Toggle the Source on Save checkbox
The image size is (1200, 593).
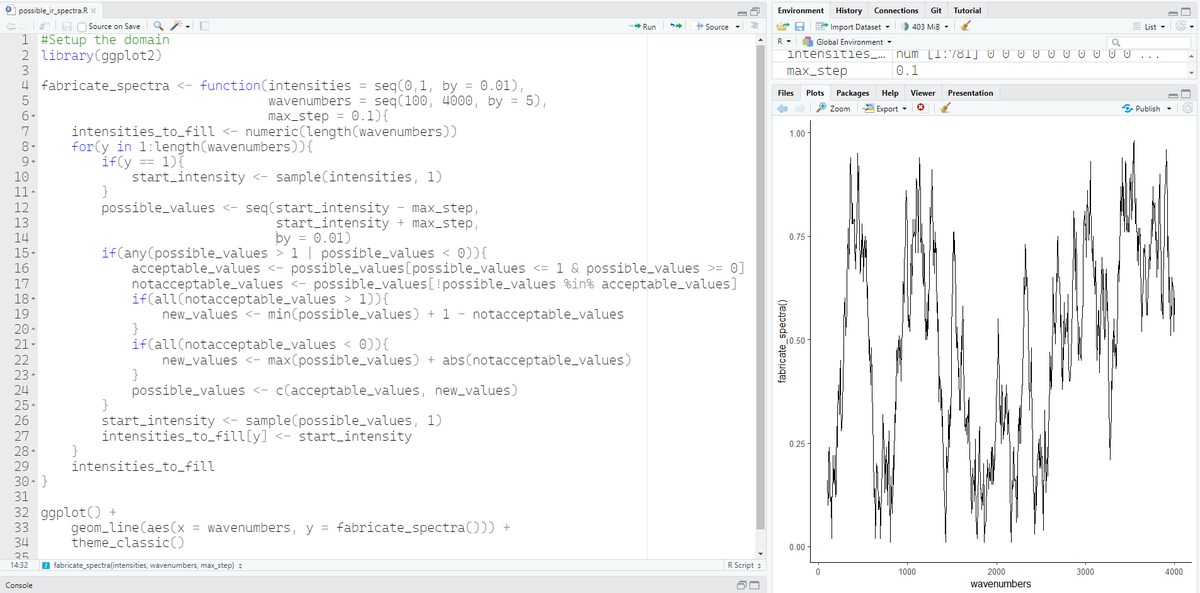[81, 26]
